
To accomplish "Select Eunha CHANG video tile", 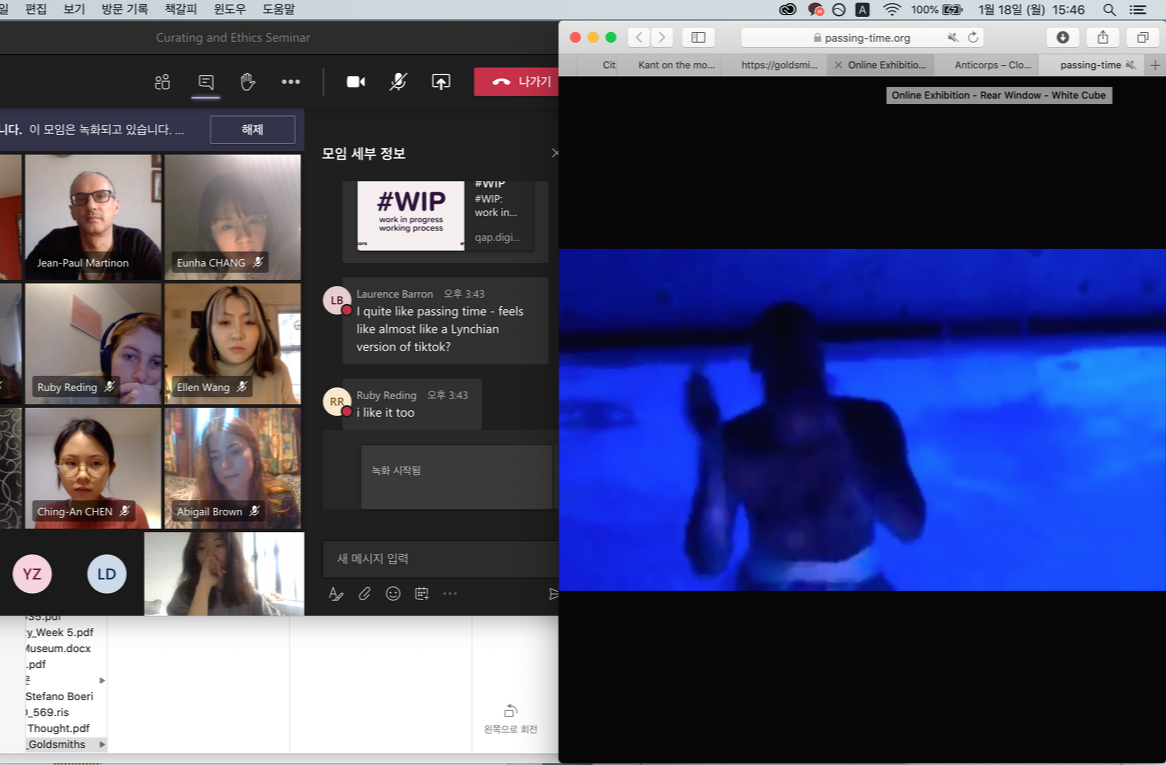I will pos(233,217).
